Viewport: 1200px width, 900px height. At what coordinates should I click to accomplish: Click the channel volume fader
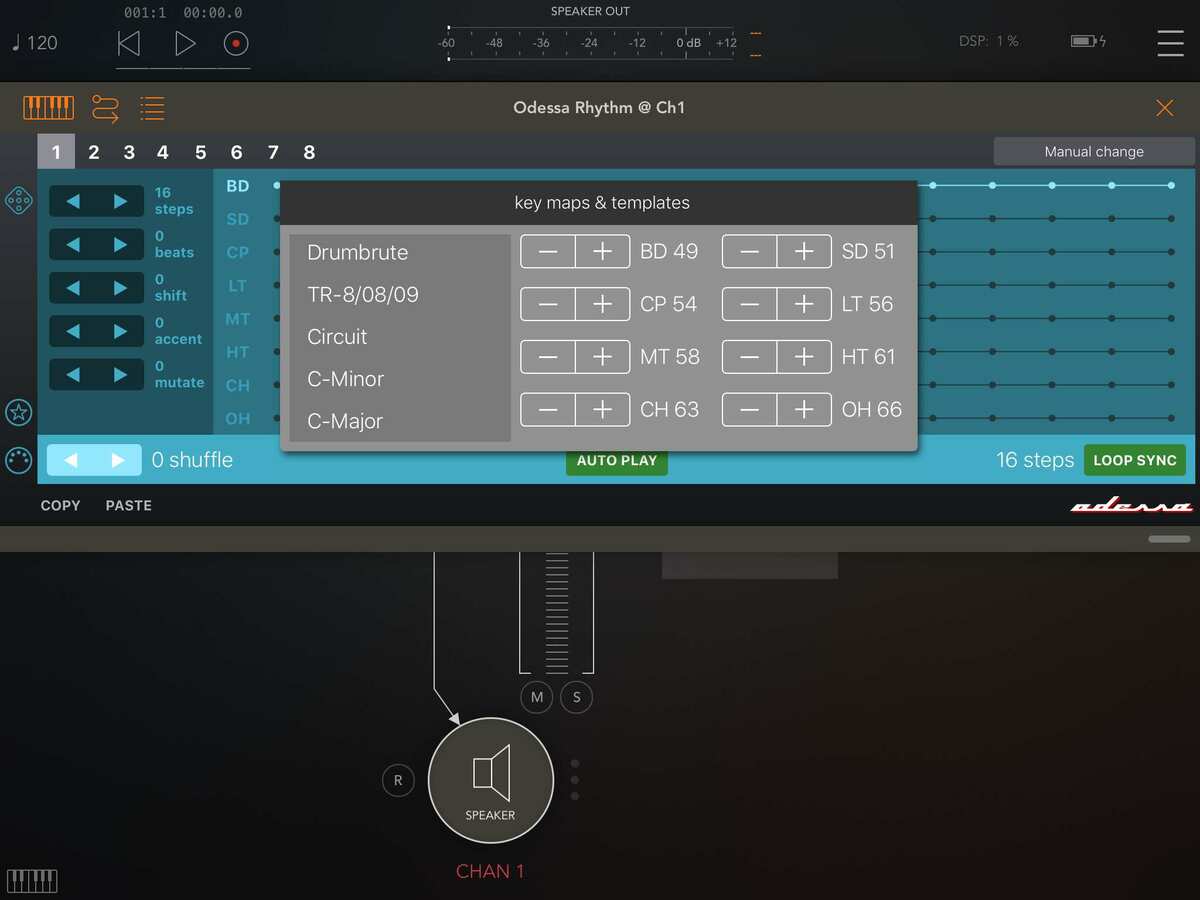point(557,611)
